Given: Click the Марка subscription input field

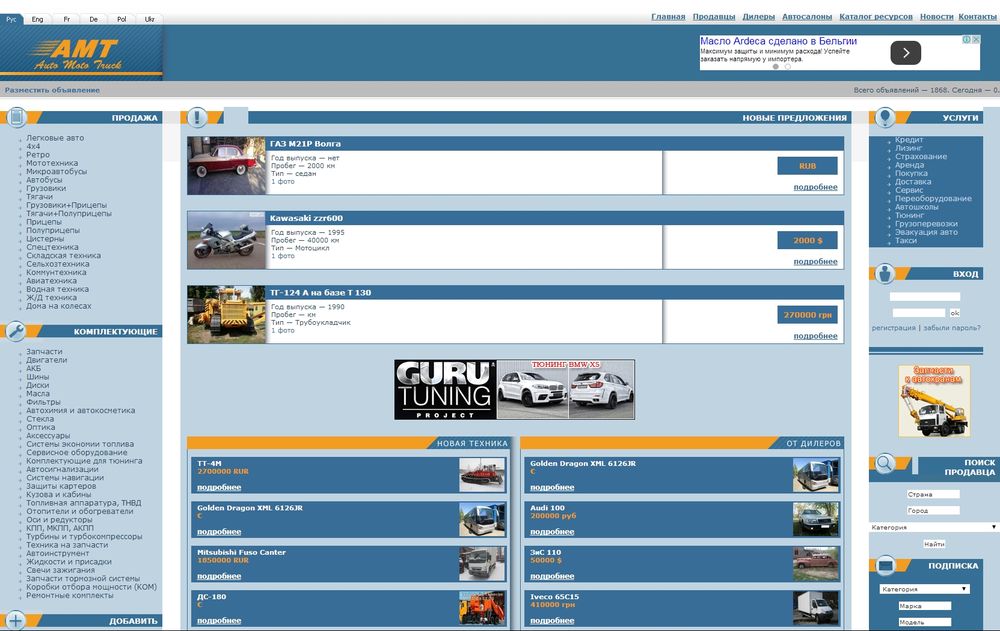Looking at the screenshot, I should [925, 605].
